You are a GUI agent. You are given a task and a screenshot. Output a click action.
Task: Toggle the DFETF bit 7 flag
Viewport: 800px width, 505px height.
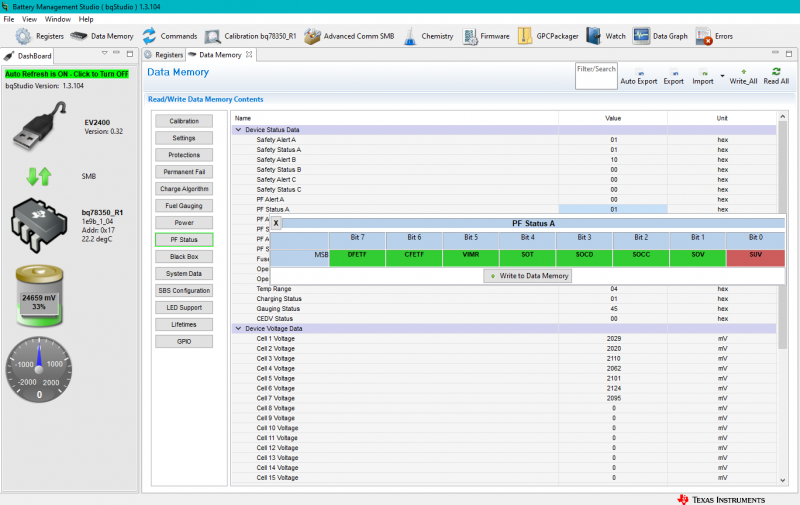pos(357,257)
